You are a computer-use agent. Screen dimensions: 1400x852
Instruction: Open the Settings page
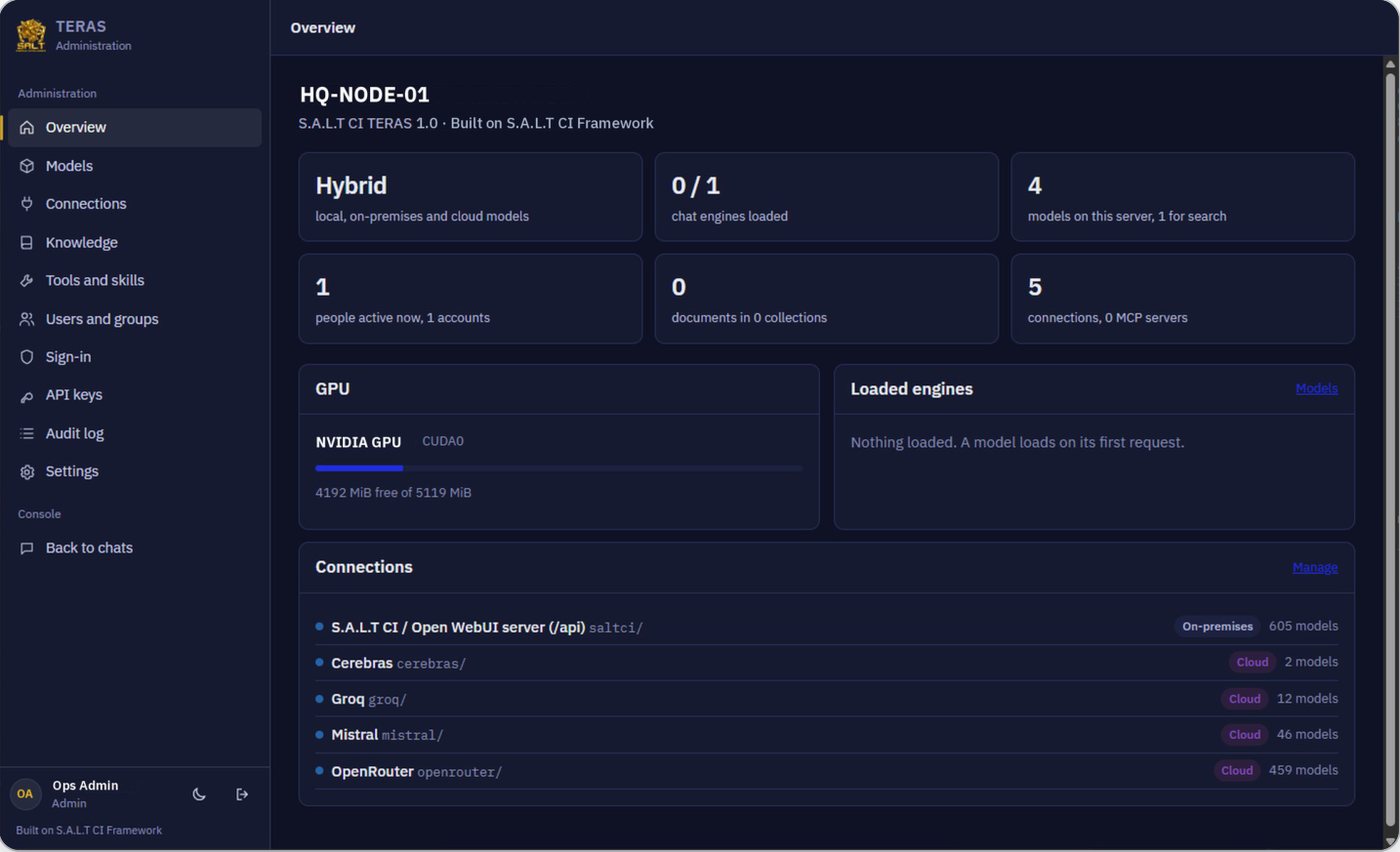click(x=135, y=472)
